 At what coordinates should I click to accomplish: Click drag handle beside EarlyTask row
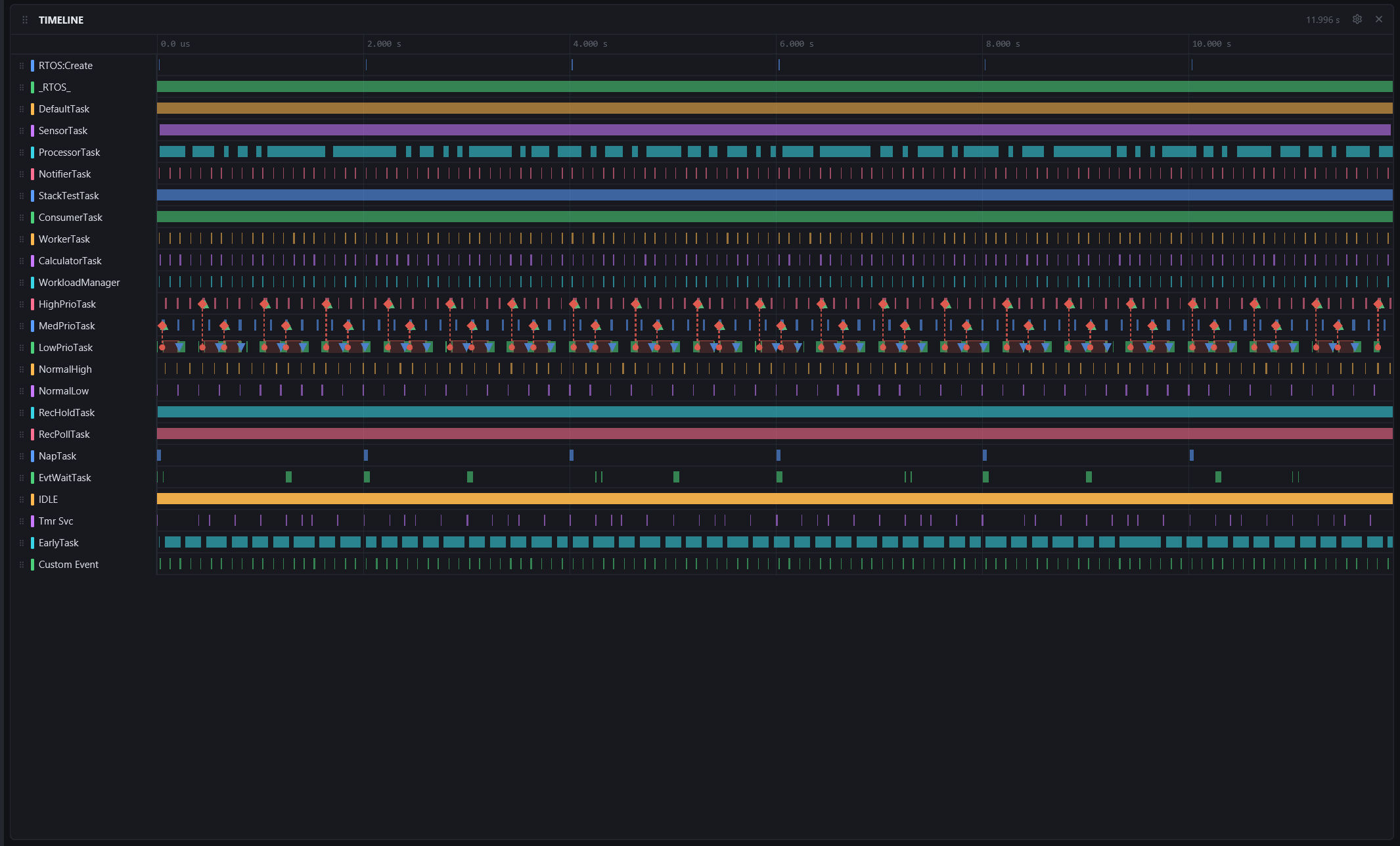[x=22, y=543]
